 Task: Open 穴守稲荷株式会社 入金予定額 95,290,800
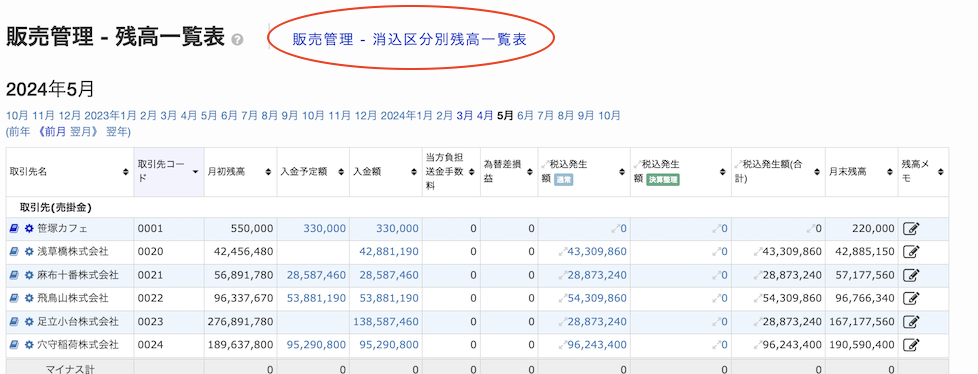(x=316, y=345)
